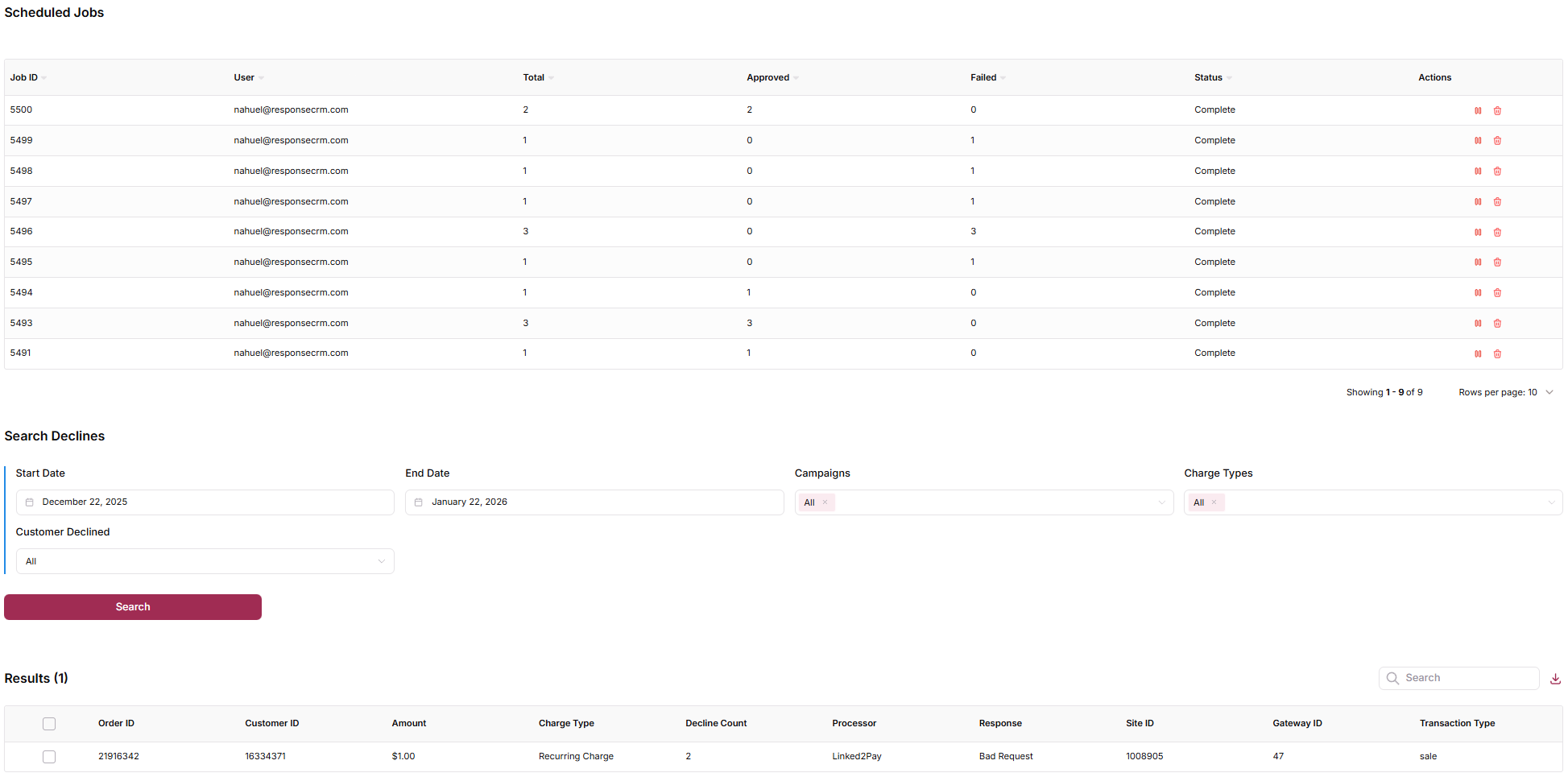Image resolution: width=1568 pixels, height=777 pixels.
Task: Remove the All tag from Charge Types
Action: tap(1214, 502)
